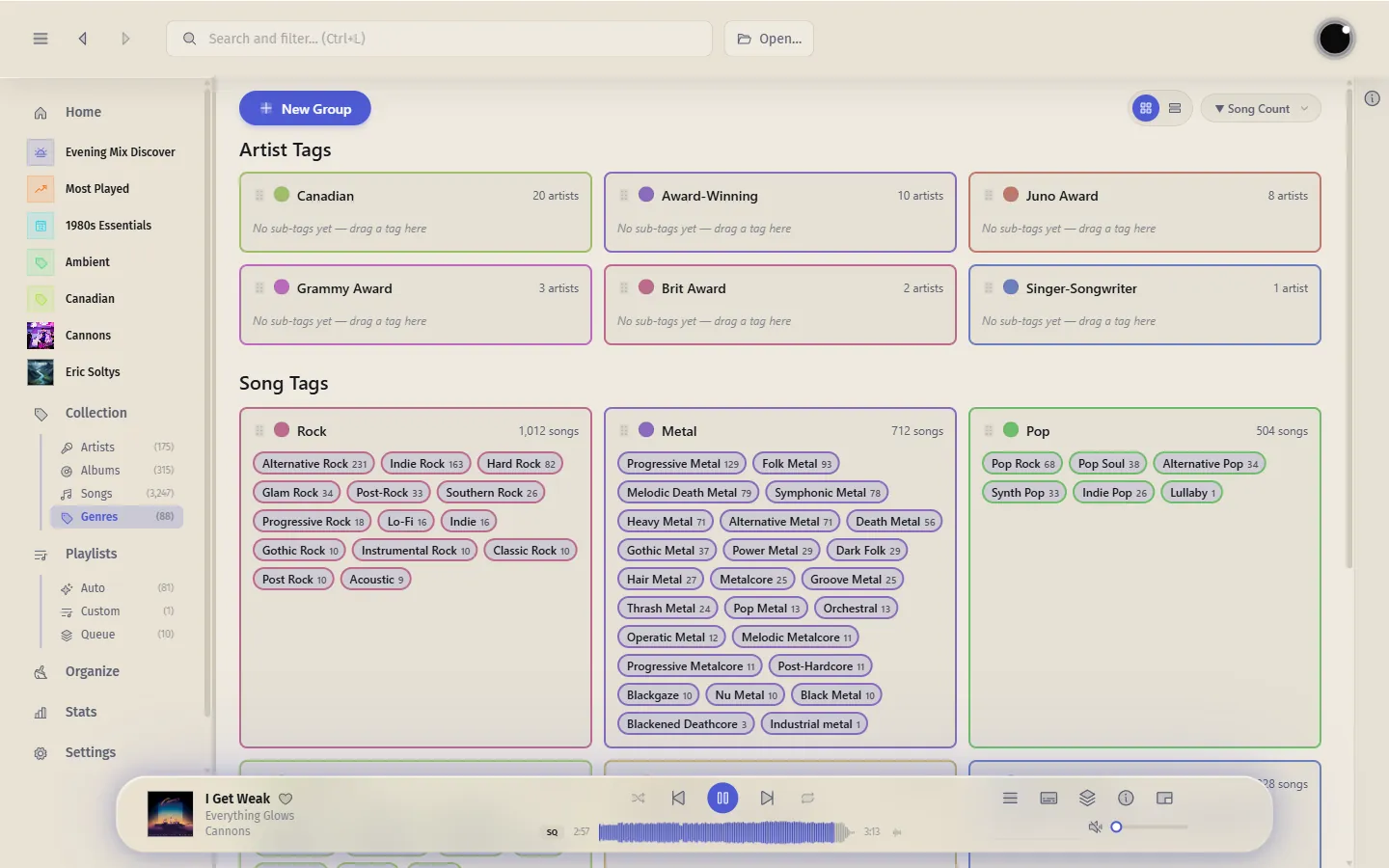Open the Organize section
The image size is (1389, 868).
click(x=92, y=671)
